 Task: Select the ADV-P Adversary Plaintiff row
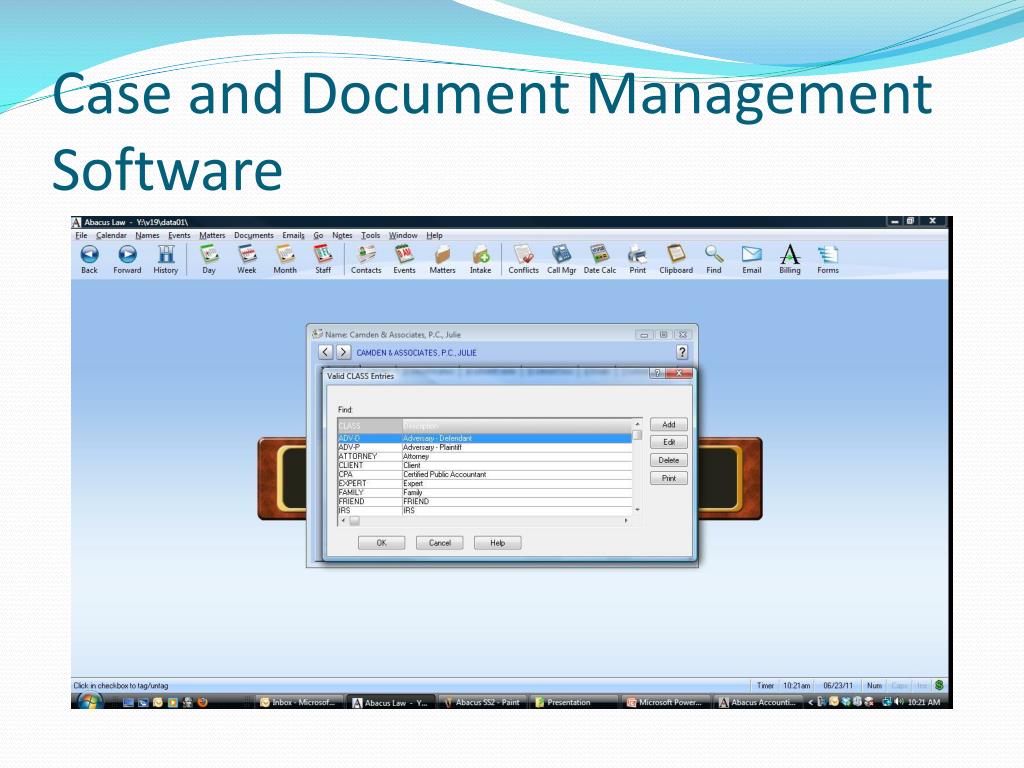485,447
